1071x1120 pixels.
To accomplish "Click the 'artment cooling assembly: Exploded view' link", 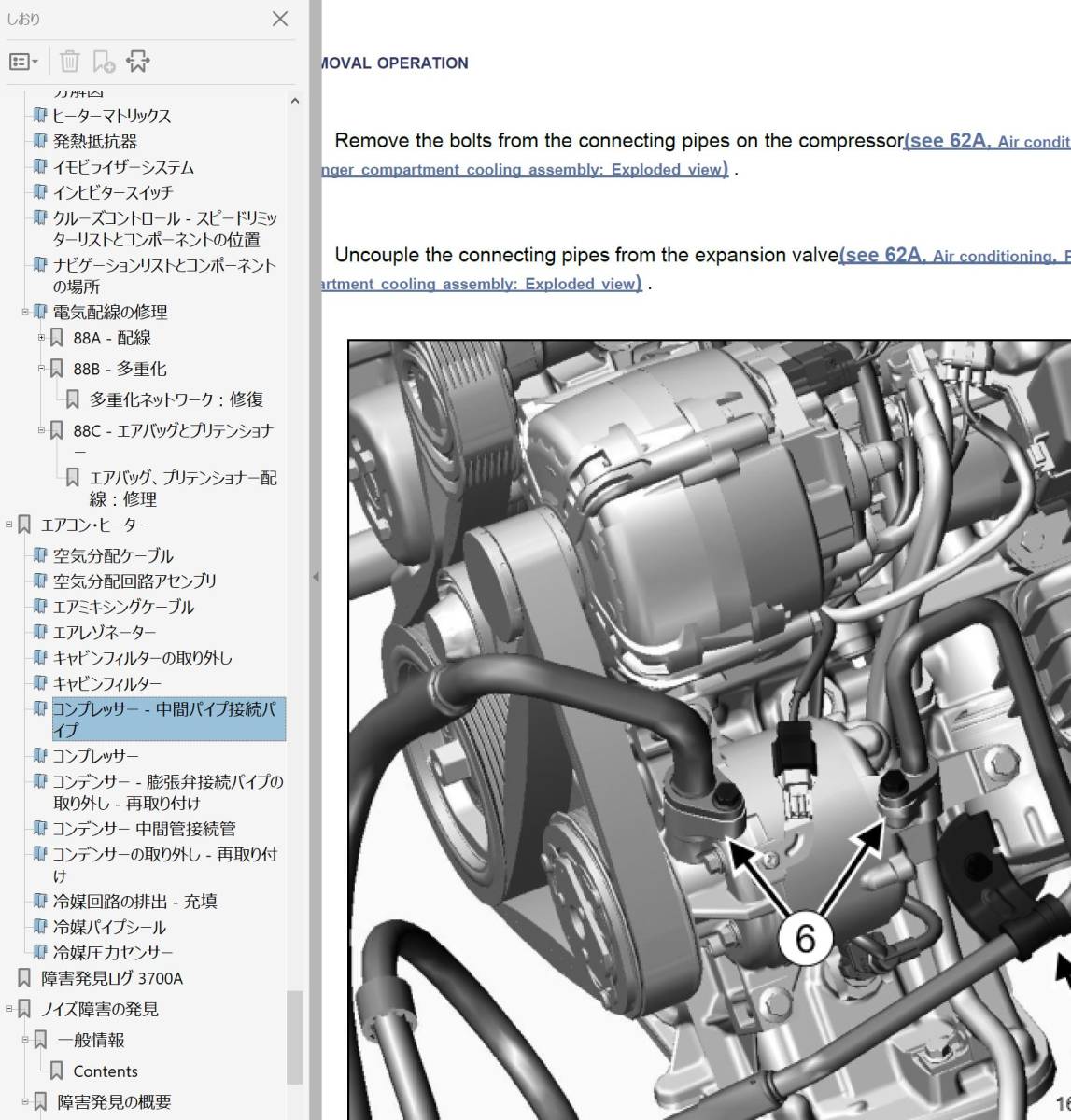I will pyautogui.click(x=482, y=284).
